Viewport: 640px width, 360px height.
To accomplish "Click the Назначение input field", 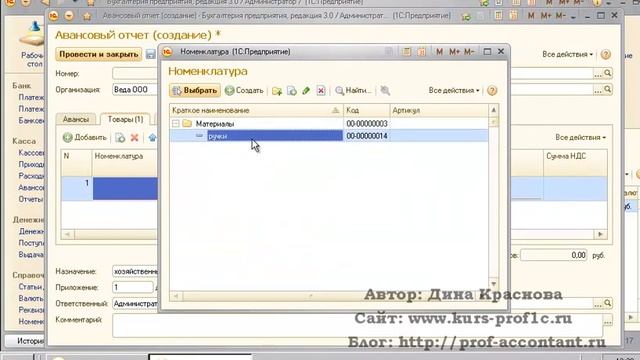I will pos(135,271).
